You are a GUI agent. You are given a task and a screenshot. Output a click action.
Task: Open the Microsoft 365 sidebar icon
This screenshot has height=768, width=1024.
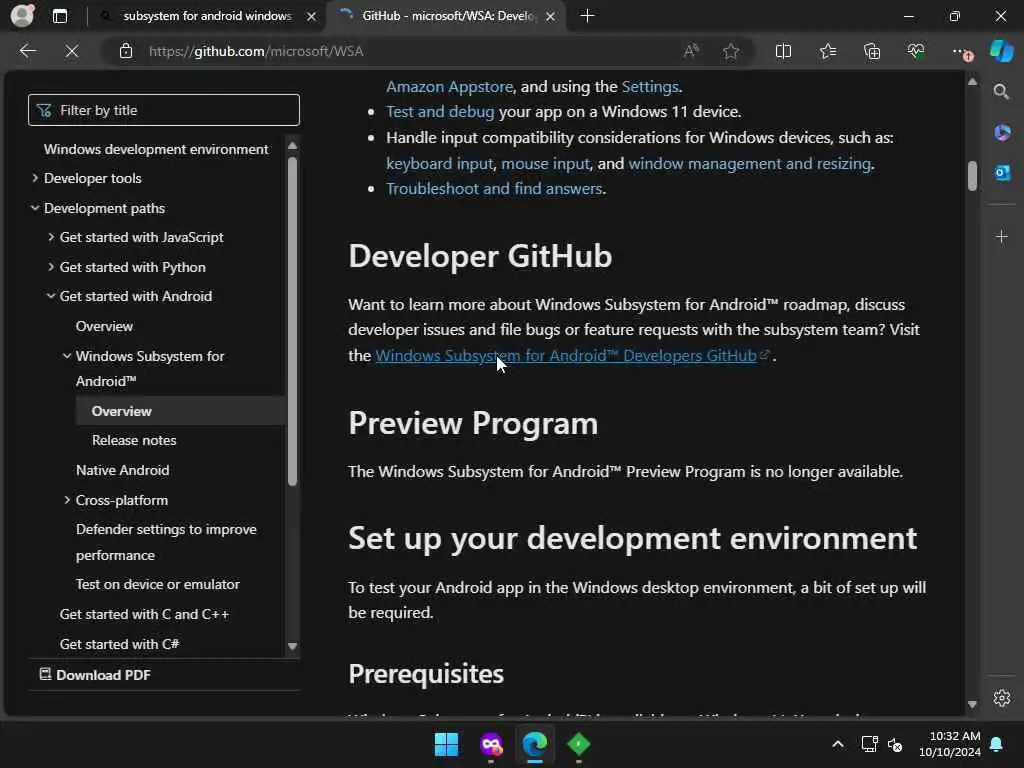pyautogui.click(x=1002, y=133)
